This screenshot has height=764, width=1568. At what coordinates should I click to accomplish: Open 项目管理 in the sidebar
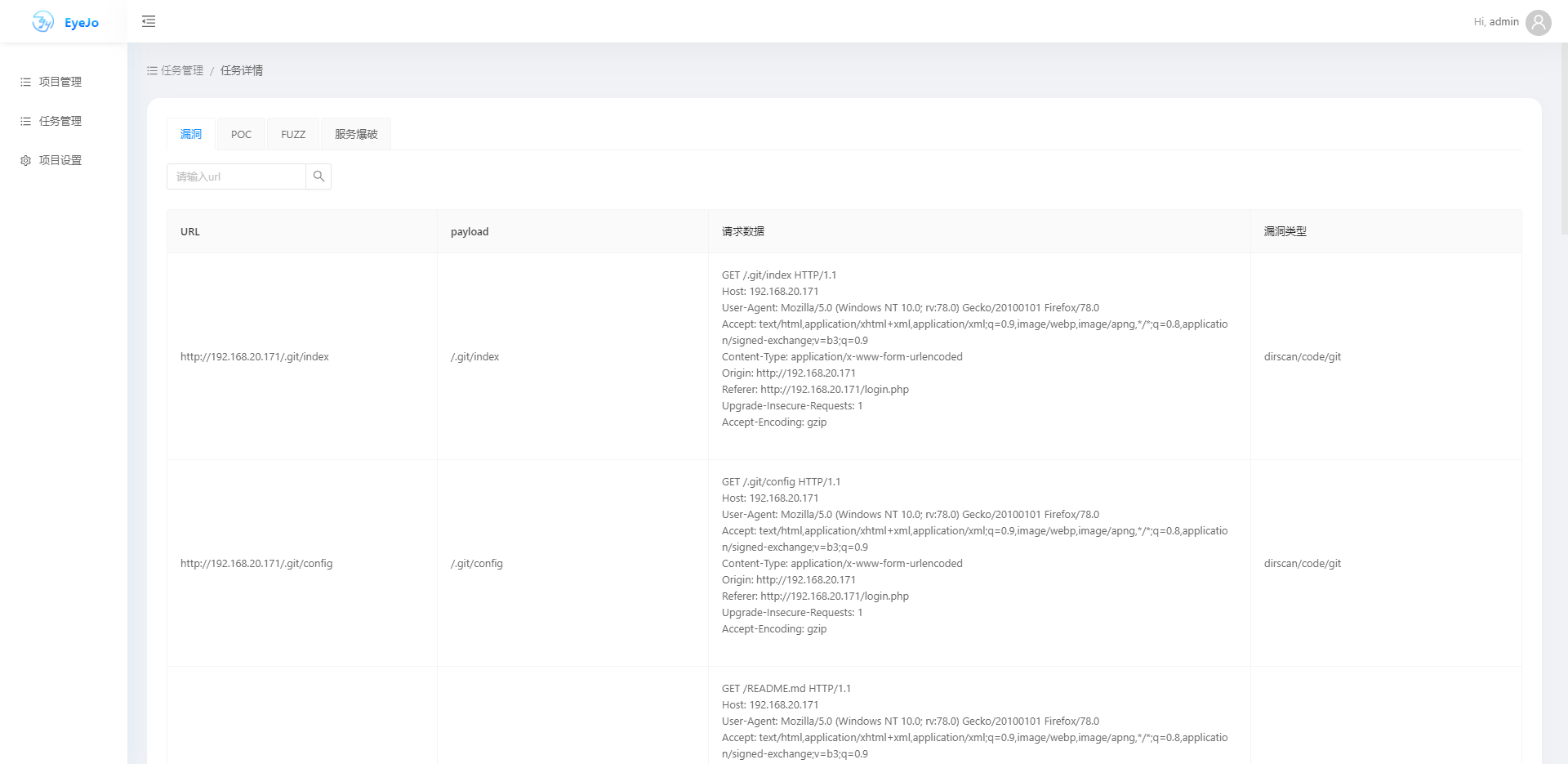click(60, 82)
